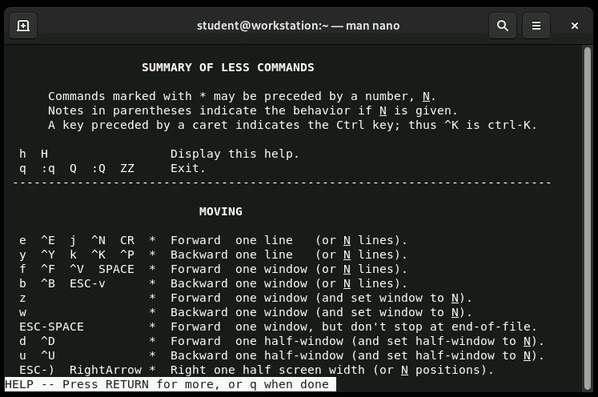598x397 pixels.
Task: Click the 'SUMMARY OF LESS COMMANDS' heading
Action: click(x=228, y=68)
